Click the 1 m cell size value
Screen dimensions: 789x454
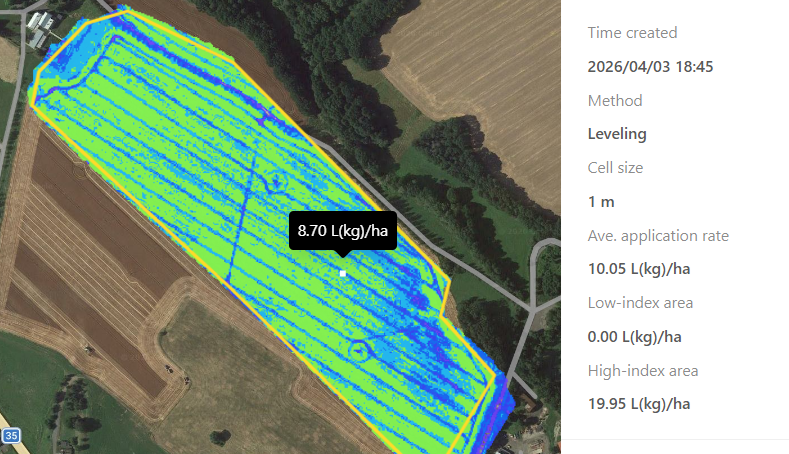(x=601, y=202)
